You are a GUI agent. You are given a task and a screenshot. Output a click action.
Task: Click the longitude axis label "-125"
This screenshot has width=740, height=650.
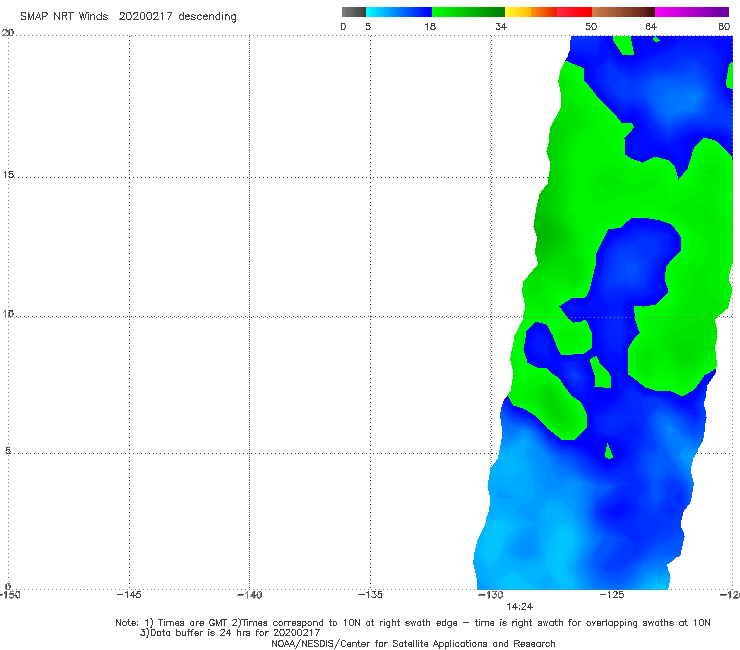[x=612, y=595]
